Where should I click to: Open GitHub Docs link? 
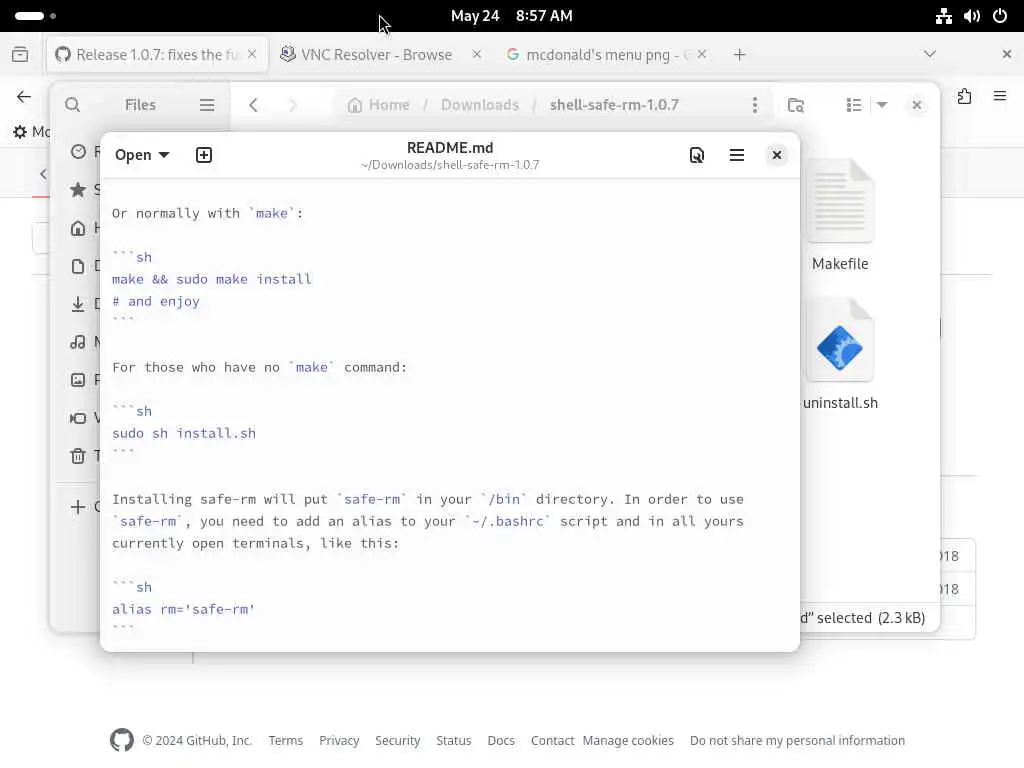click(x=501, y=741)
